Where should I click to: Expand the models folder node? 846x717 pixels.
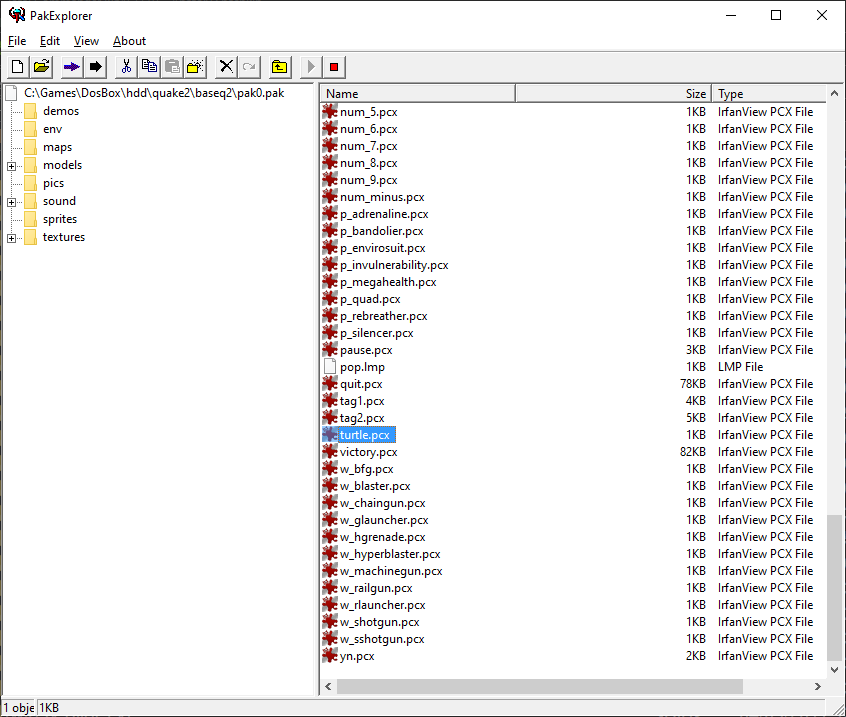(x=11, y=166)
